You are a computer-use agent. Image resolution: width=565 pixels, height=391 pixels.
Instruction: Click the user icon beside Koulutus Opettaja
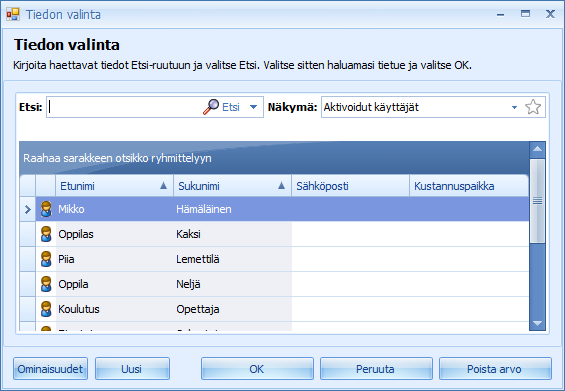pyautogui.click(x=46, y=309)
